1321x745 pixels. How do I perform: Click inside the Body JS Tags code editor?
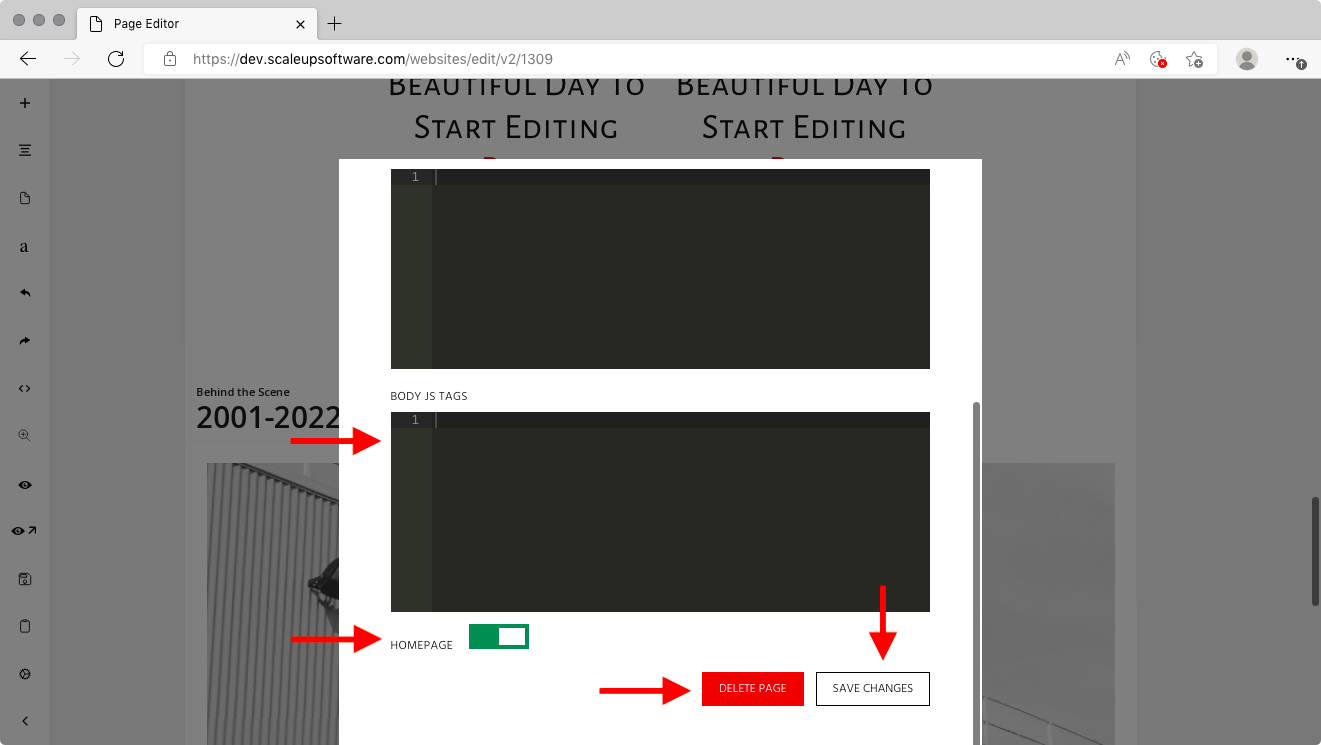pos(660,512)
